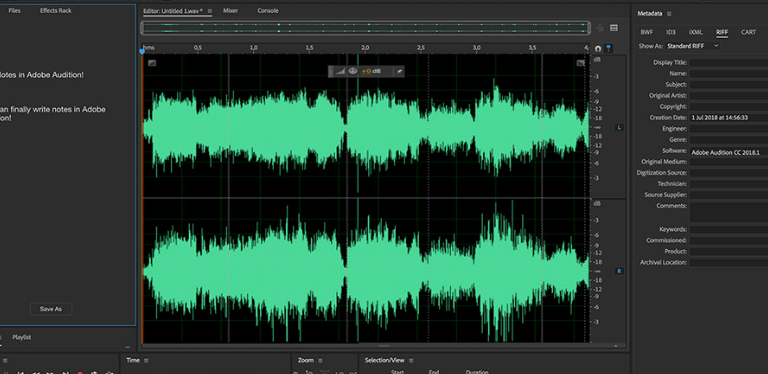This screenshot has height=374, width=768.
Task: Click the Comments text area
Action: (729, 212)
